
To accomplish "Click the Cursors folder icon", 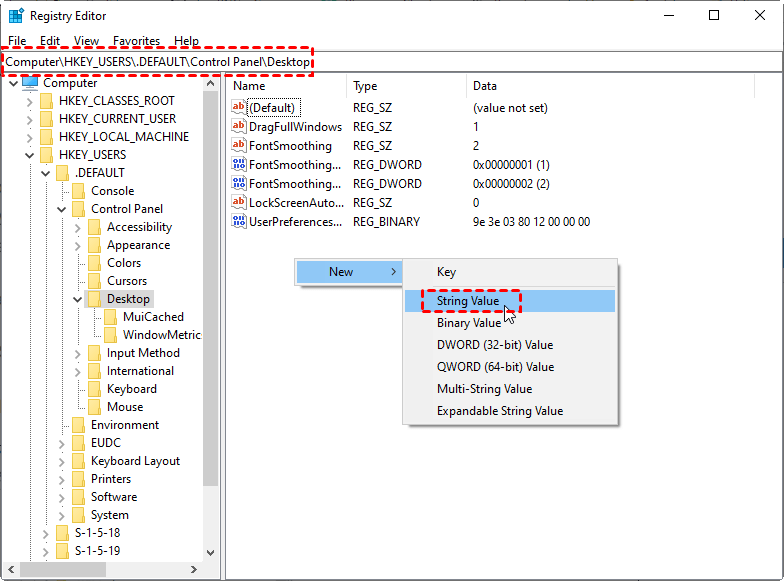I will pyautogui.click(x=94, y=281).
